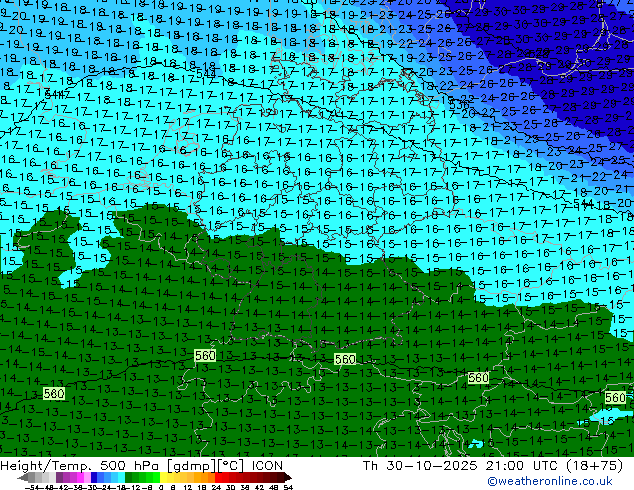Click the "536" height contour label
Image resolution: width=634 pixels, height=490 pixels.
(x=459, y=105)
